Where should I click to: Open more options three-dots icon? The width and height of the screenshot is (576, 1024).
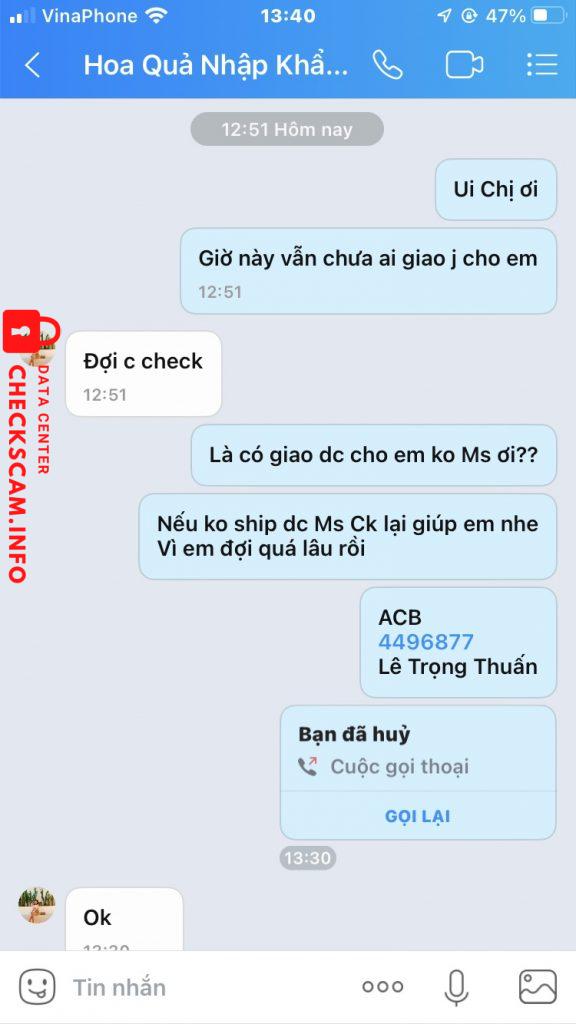click(383, 987)
